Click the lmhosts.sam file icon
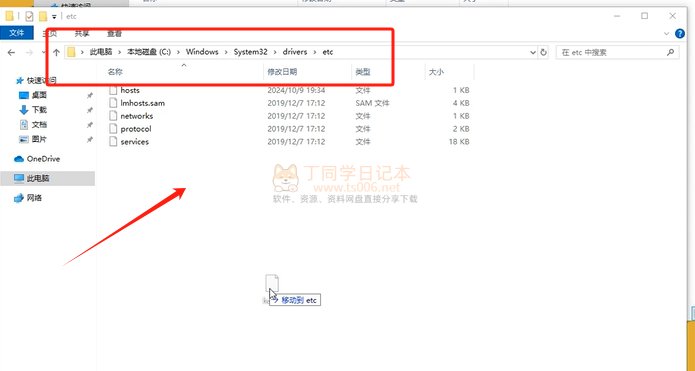The width and height of the screenshot is (695, 371). pos(113,103)
